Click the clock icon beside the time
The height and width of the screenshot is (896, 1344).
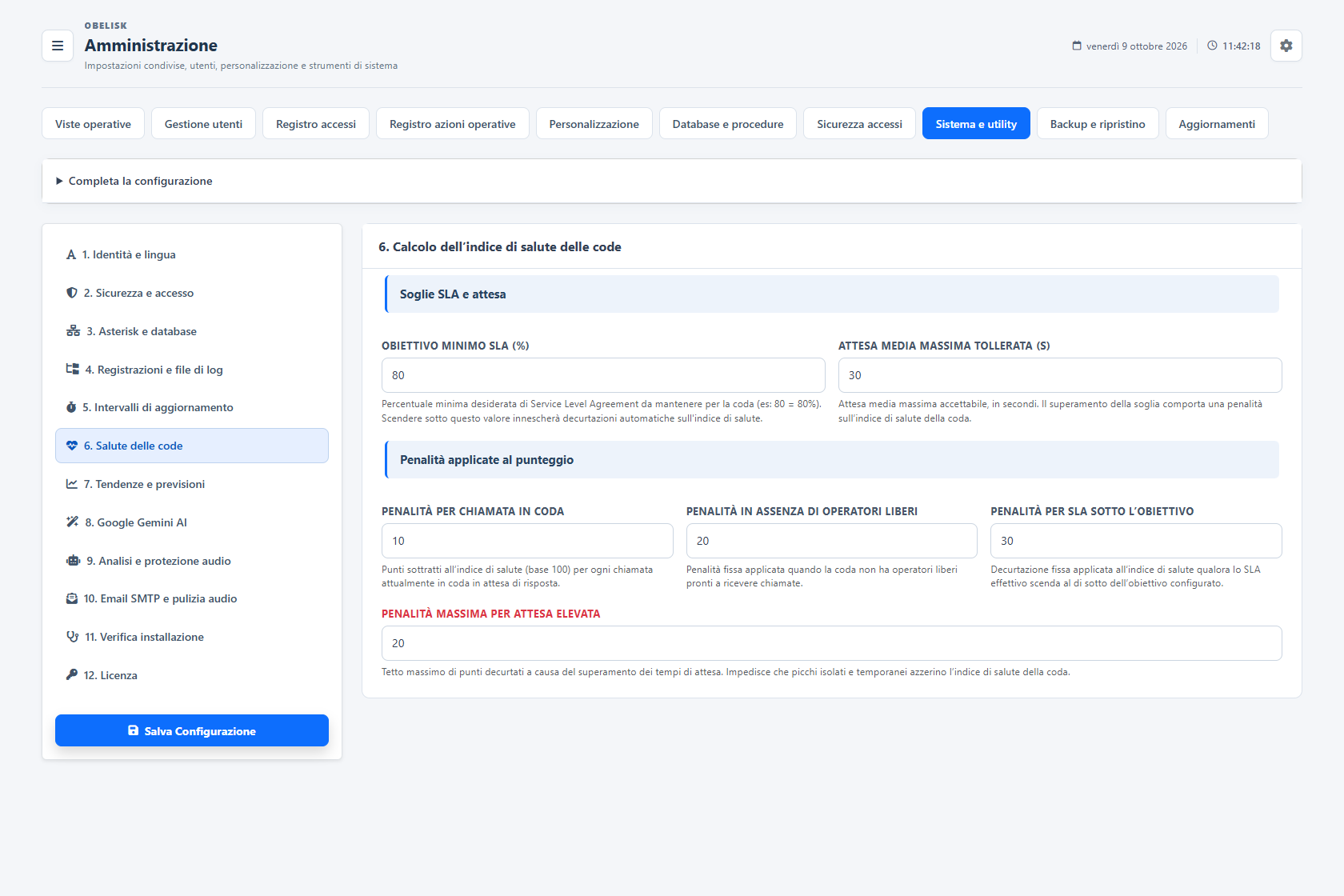(1212, 46)
